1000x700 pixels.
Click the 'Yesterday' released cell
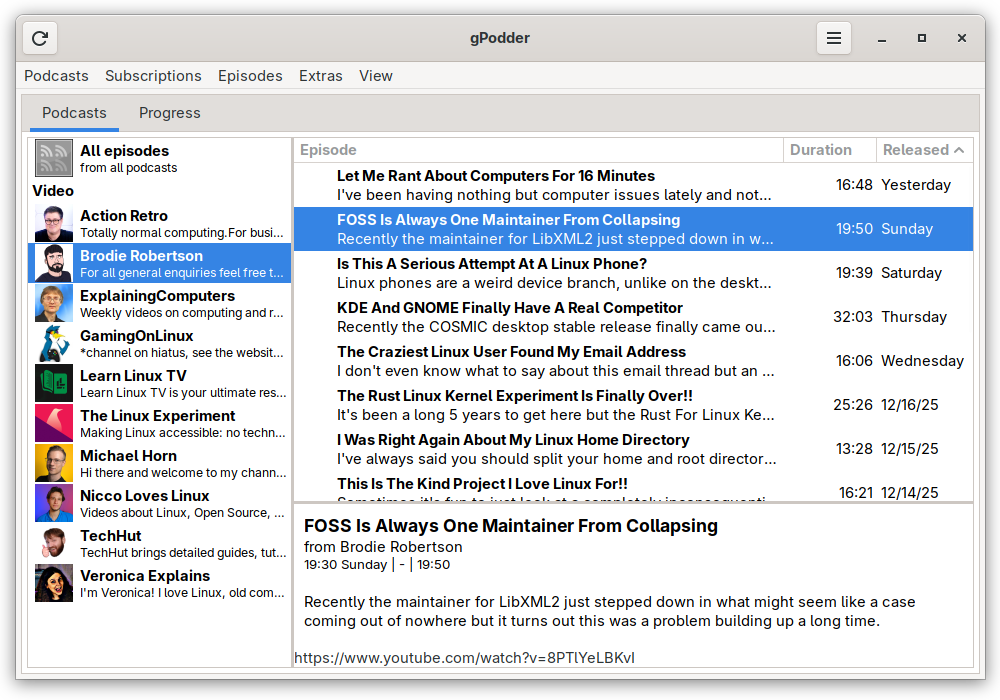click(x=916, y=185)
